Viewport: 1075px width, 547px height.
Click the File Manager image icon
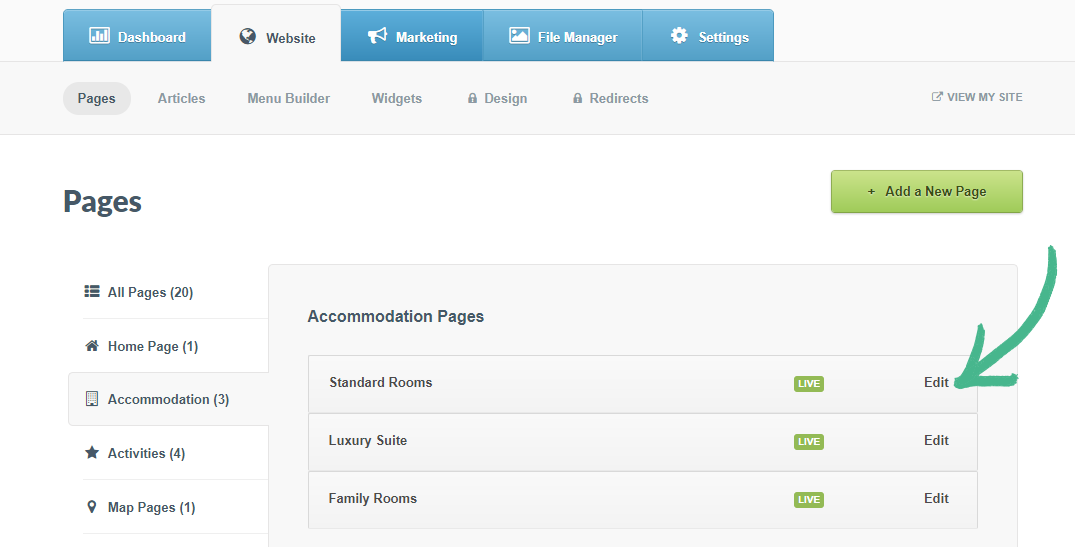click(x=519, y=36)
